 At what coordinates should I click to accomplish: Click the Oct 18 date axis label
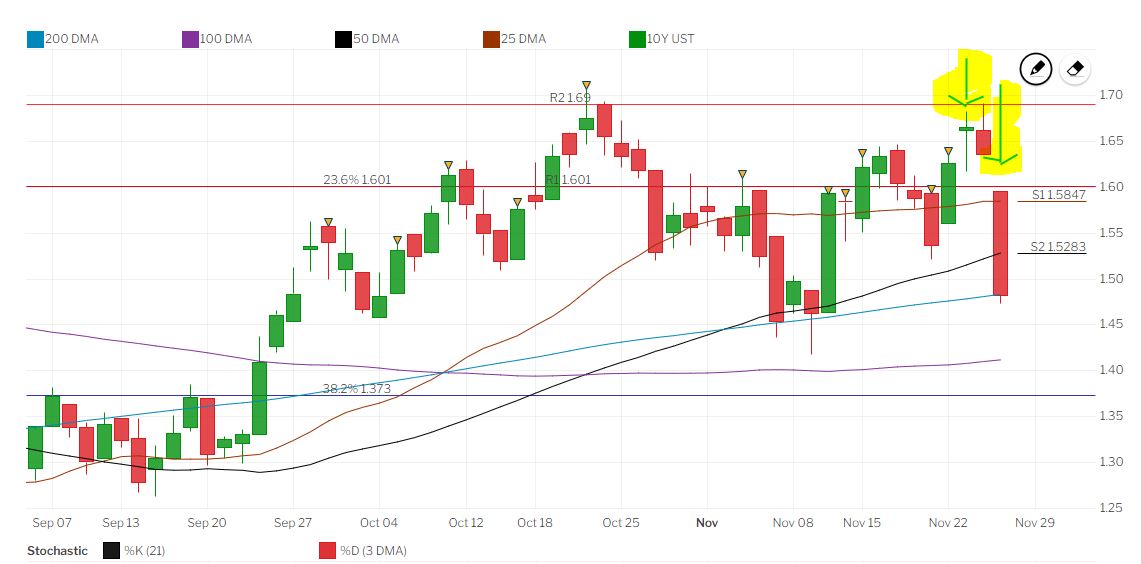coord(535,523)
